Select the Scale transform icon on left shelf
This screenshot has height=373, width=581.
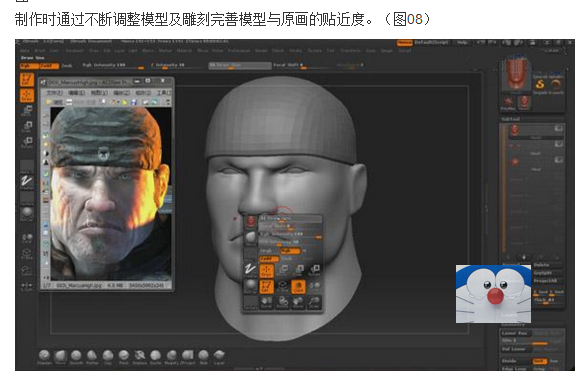27,126
